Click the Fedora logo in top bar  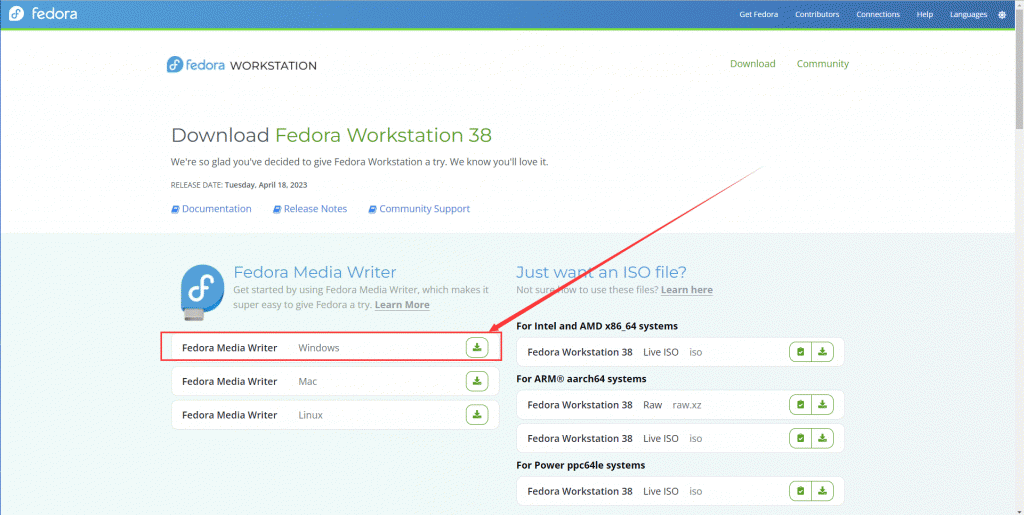coord(42,15)
